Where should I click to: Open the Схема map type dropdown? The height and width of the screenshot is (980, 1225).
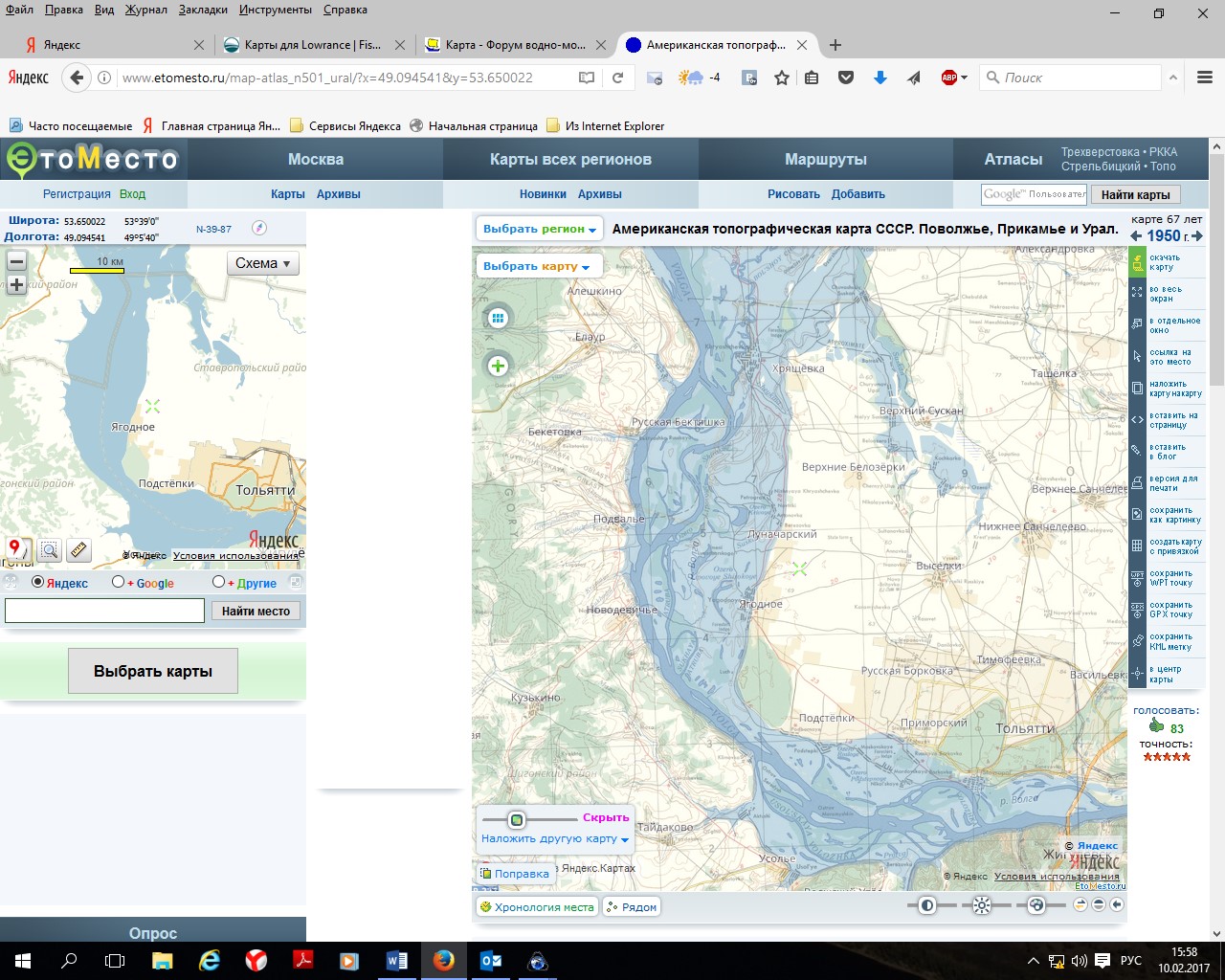(x=263, y=263)
